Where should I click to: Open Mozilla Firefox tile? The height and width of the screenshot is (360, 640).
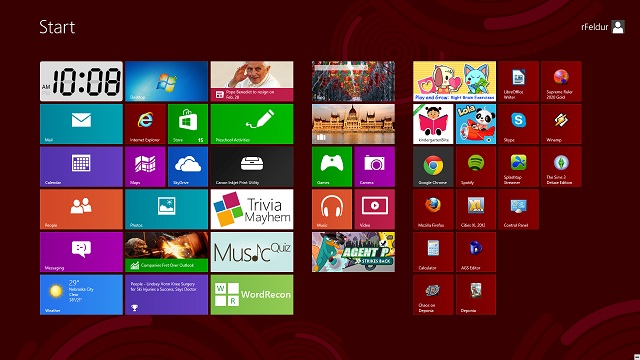point(433,209)
